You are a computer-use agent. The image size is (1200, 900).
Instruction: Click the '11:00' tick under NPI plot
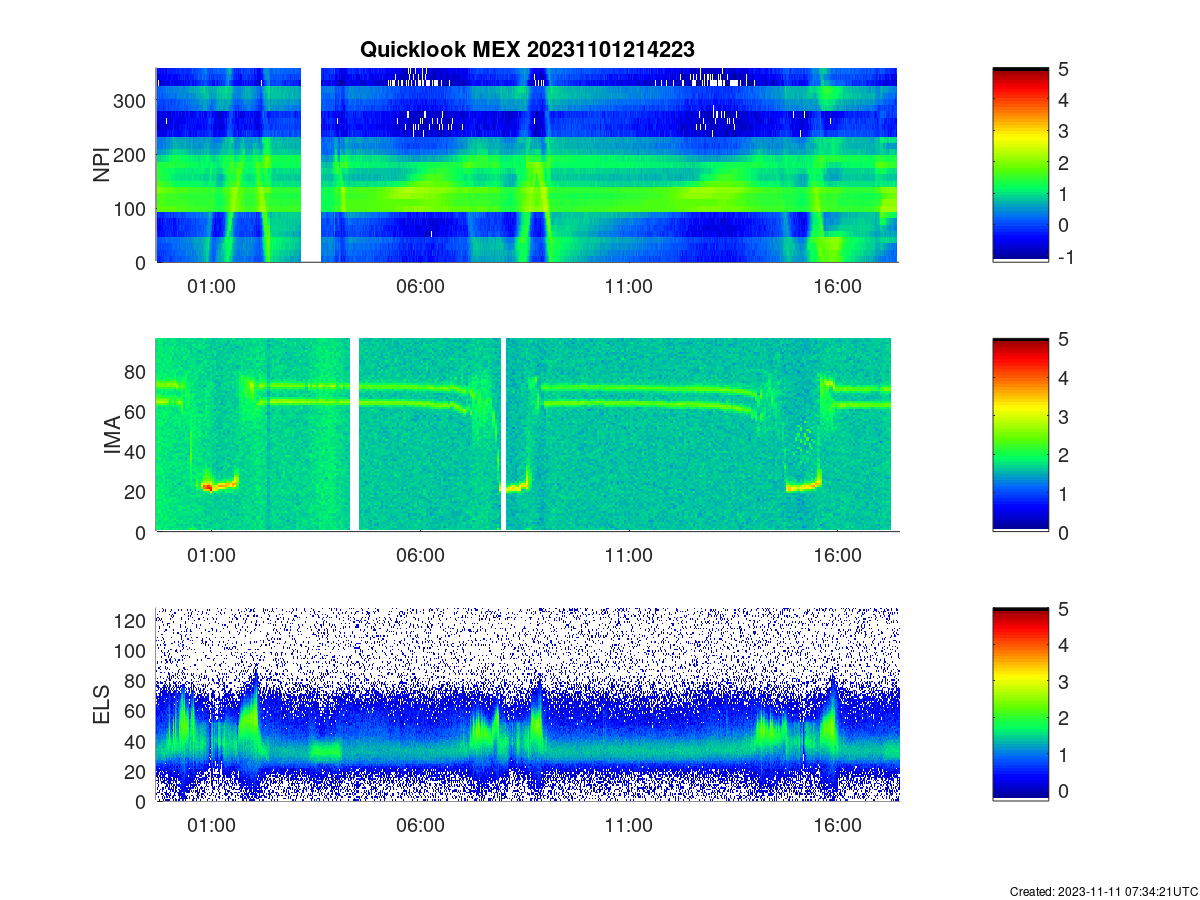(629, 286)
